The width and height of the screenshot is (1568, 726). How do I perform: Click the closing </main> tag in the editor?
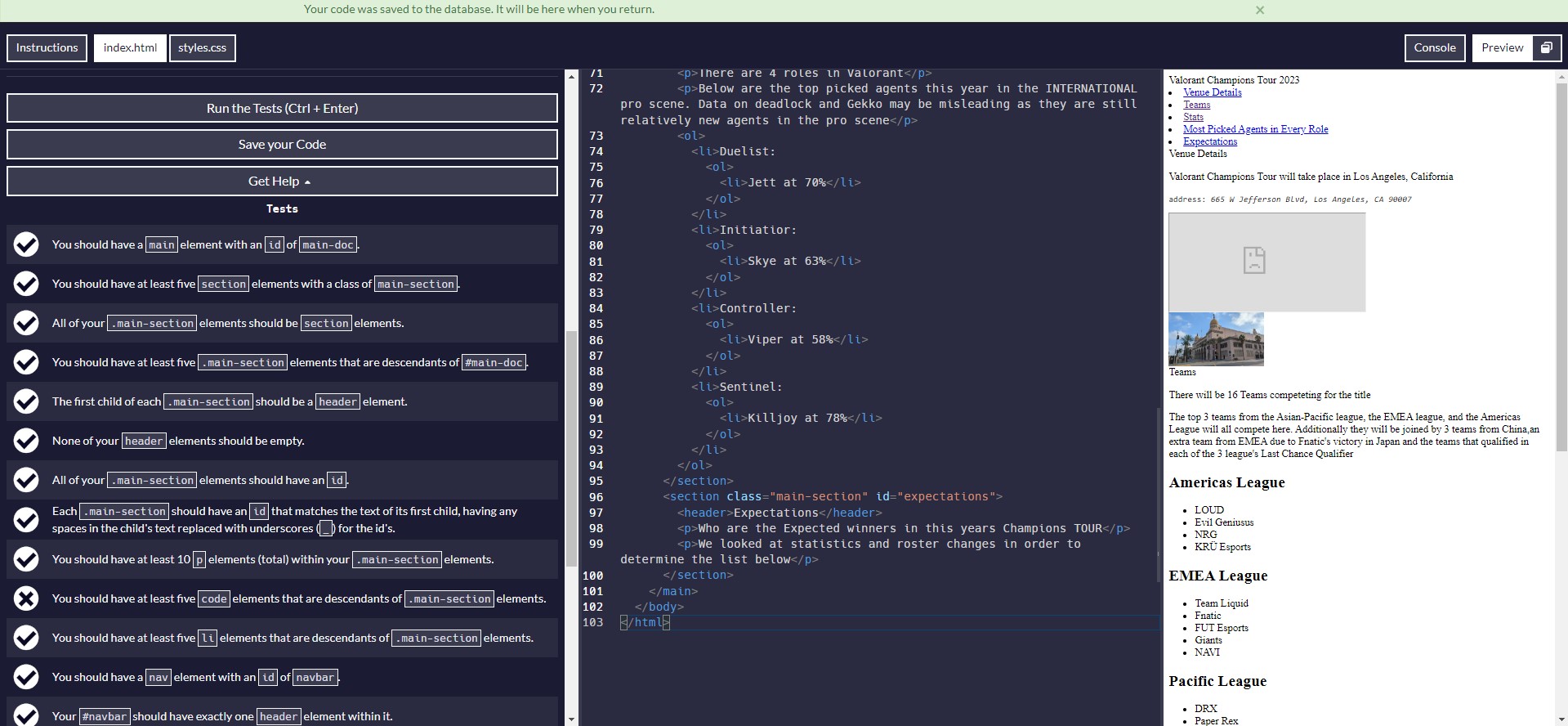click(x=673, y=591)
